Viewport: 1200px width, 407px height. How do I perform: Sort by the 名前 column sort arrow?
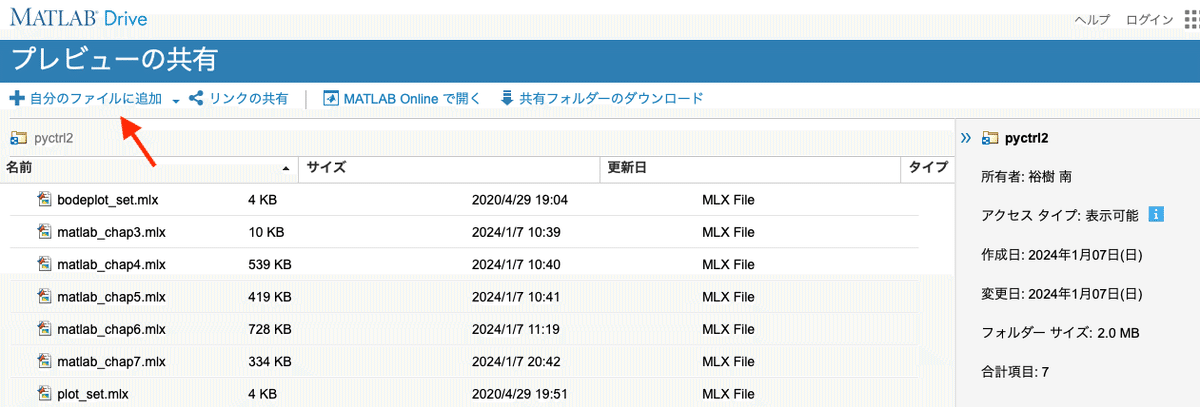coord(287,168)
